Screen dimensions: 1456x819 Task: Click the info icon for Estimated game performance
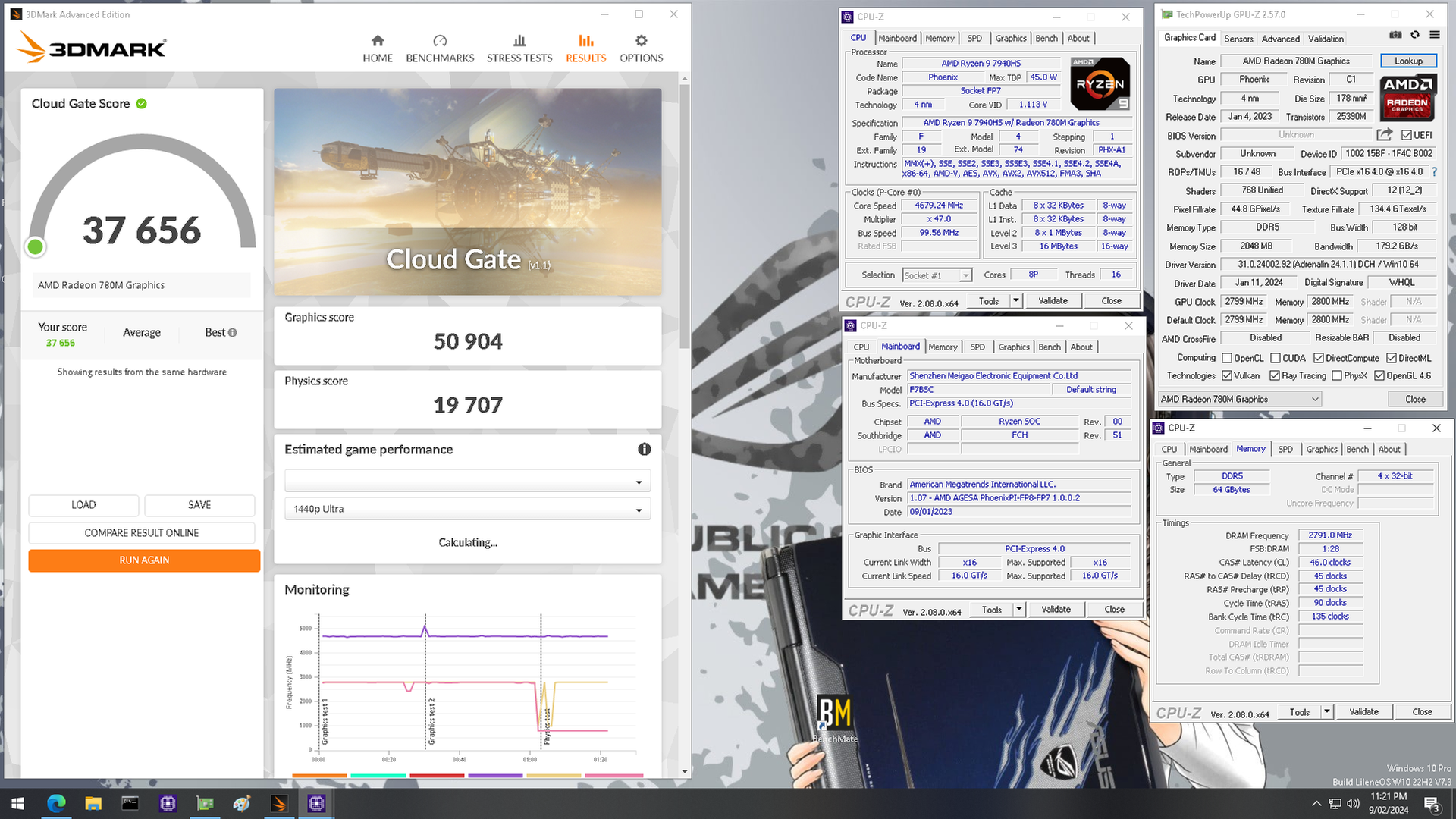coord(645,450)
